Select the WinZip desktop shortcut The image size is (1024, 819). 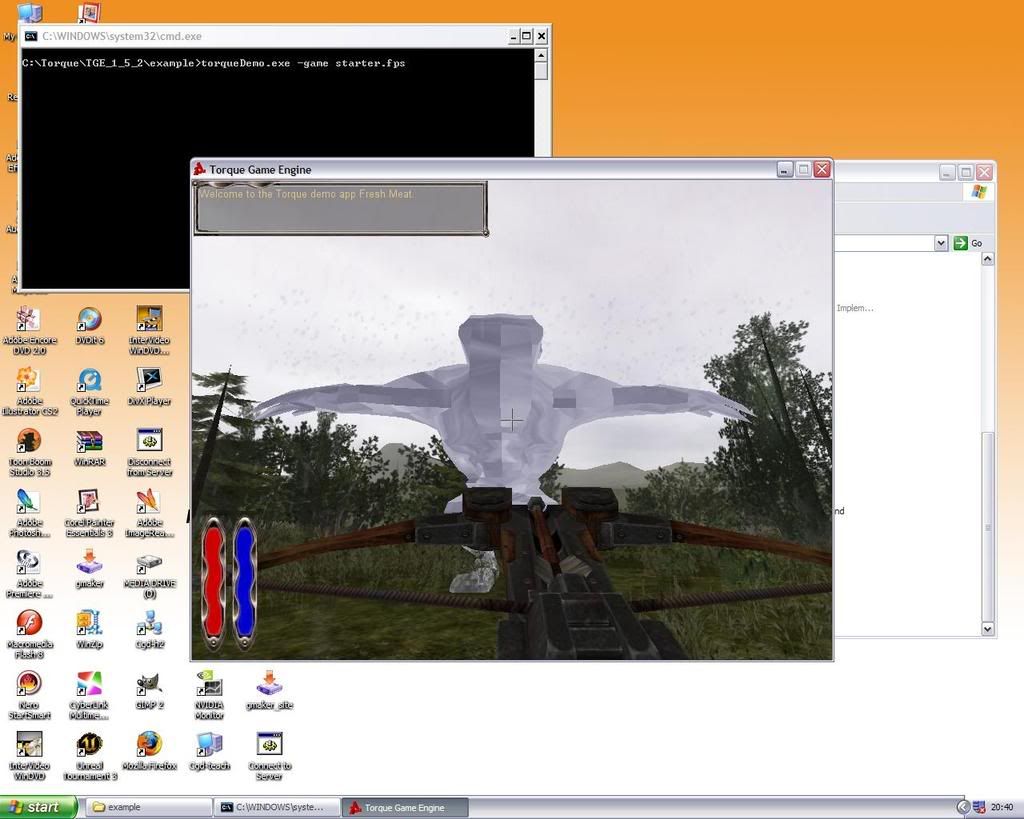pos(89,629)
